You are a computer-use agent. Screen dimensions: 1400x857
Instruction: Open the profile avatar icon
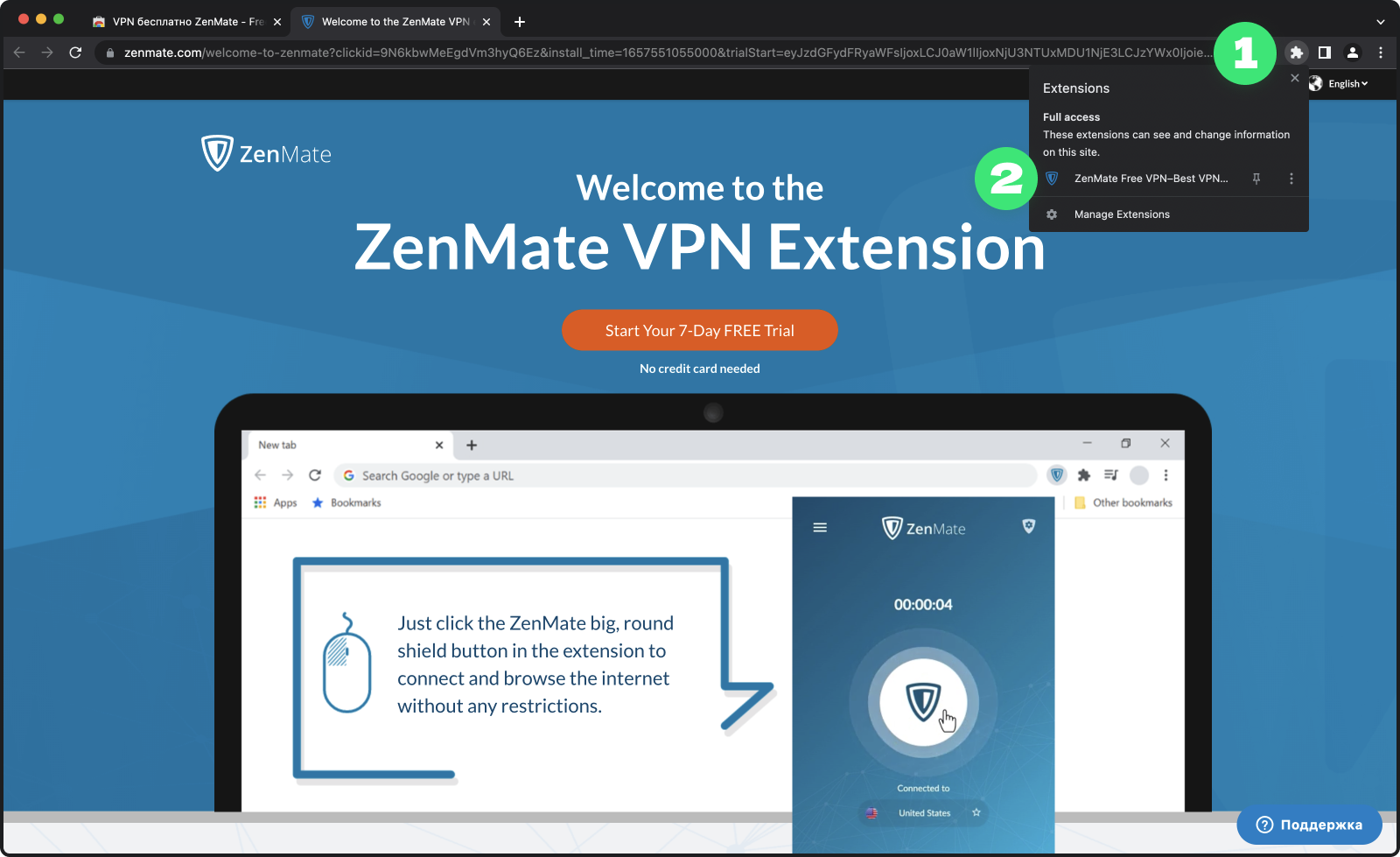click(x=1353, y=53)
